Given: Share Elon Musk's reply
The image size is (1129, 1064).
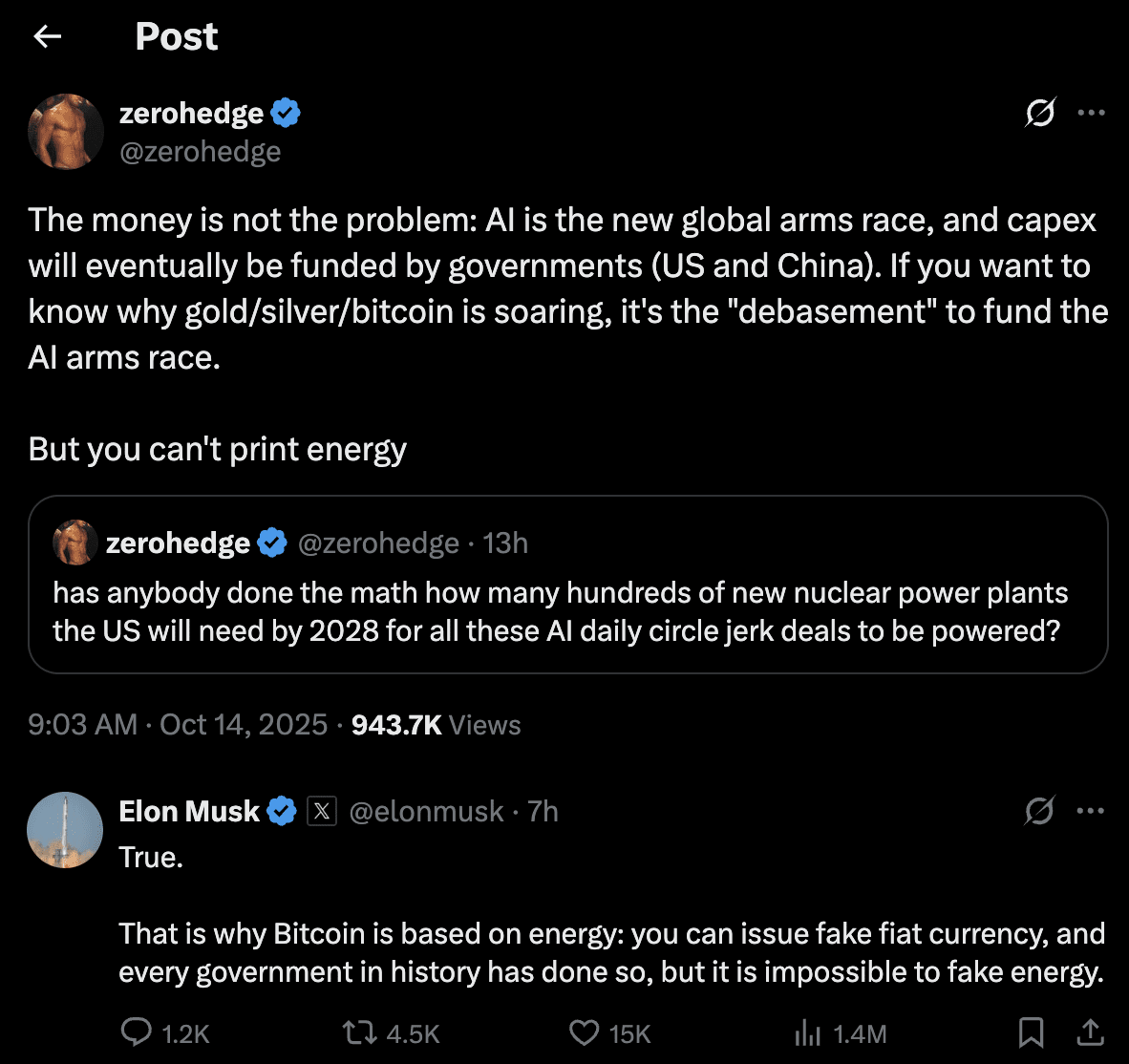Looking at the screenshot, I should pos(1090,1032).
